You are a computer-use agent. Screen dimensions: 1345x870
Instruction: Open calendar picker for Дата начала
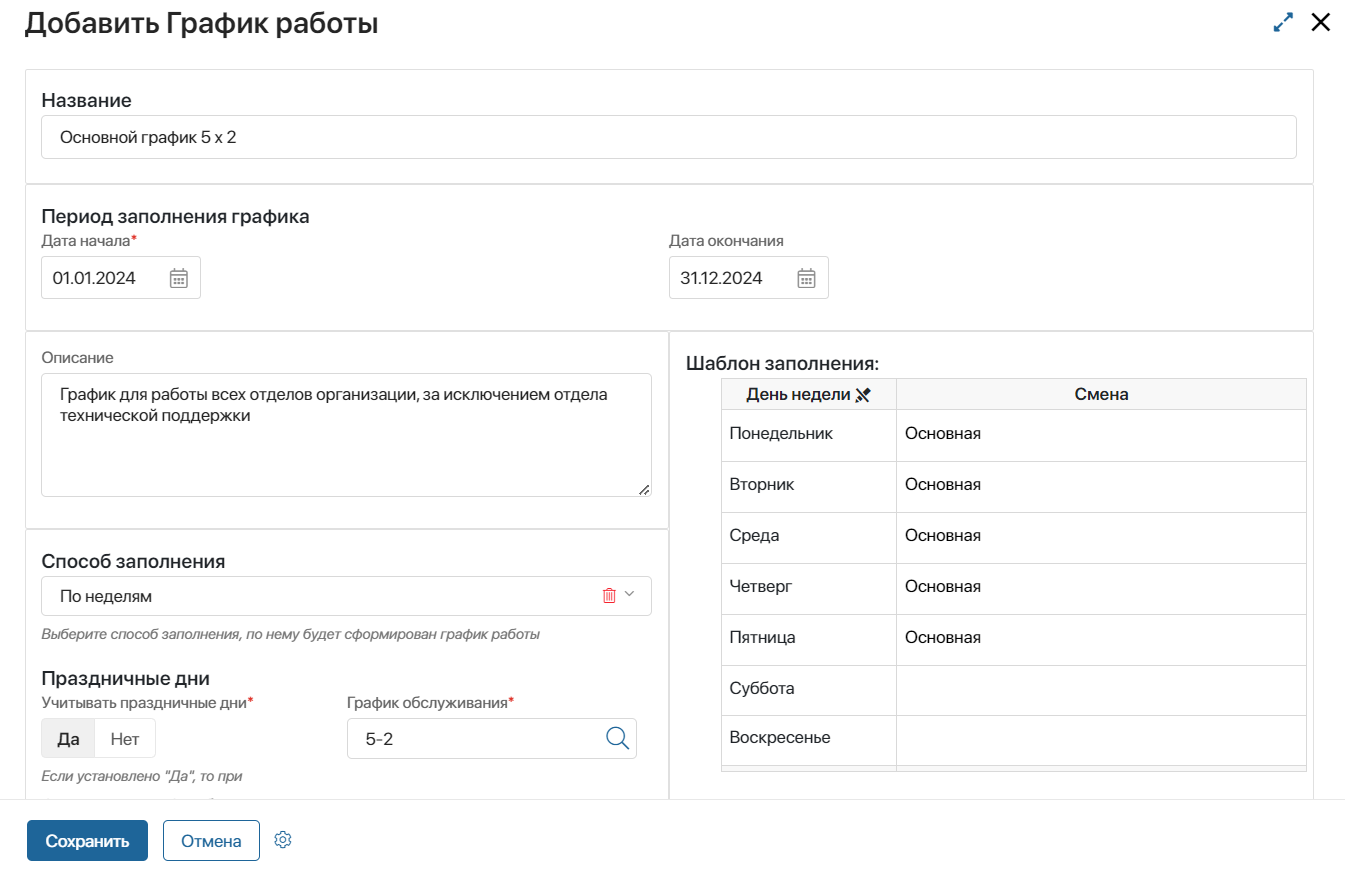click(x=179, y=278)
